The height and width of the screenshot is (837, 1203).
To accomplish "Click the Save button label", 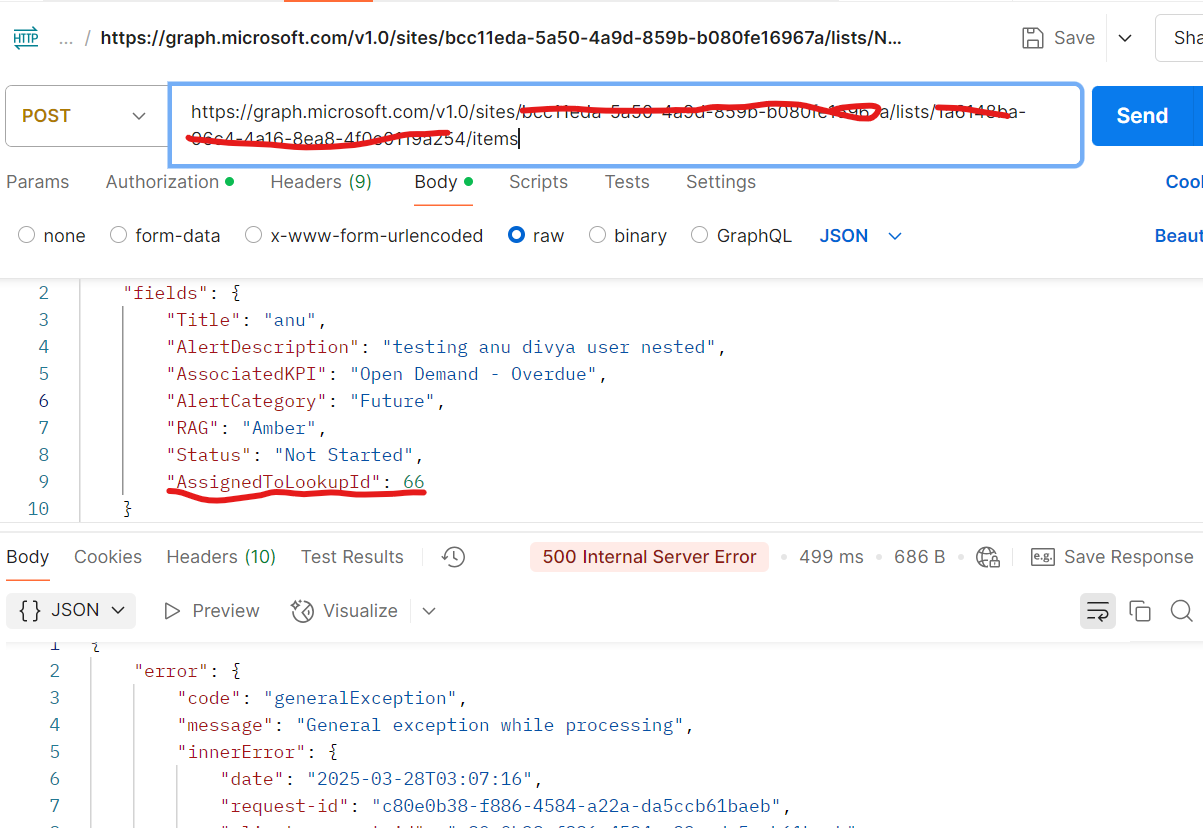I will [1074, 38].
